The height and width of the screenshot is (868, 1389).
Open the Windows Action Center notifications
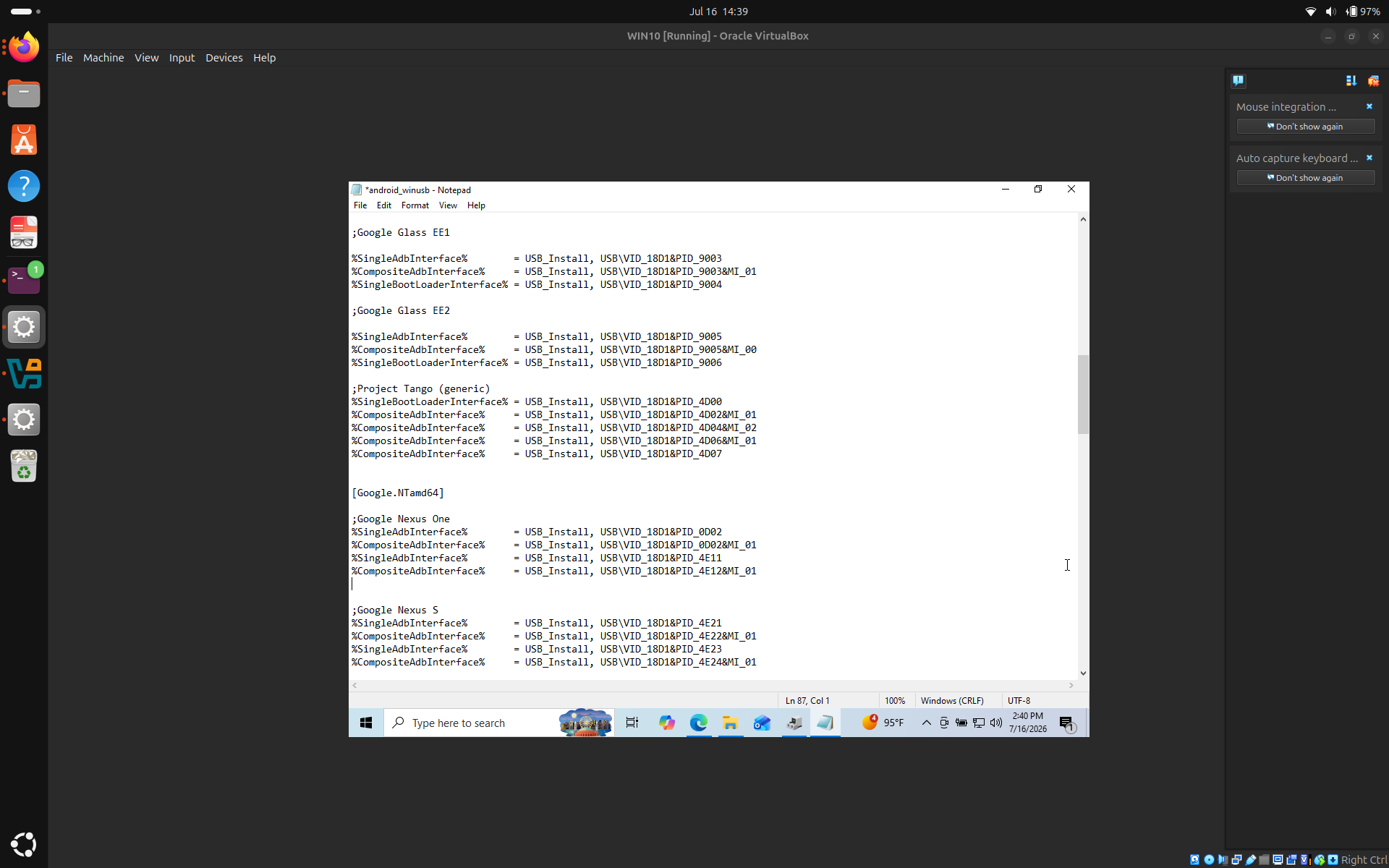click(1067, 723)
